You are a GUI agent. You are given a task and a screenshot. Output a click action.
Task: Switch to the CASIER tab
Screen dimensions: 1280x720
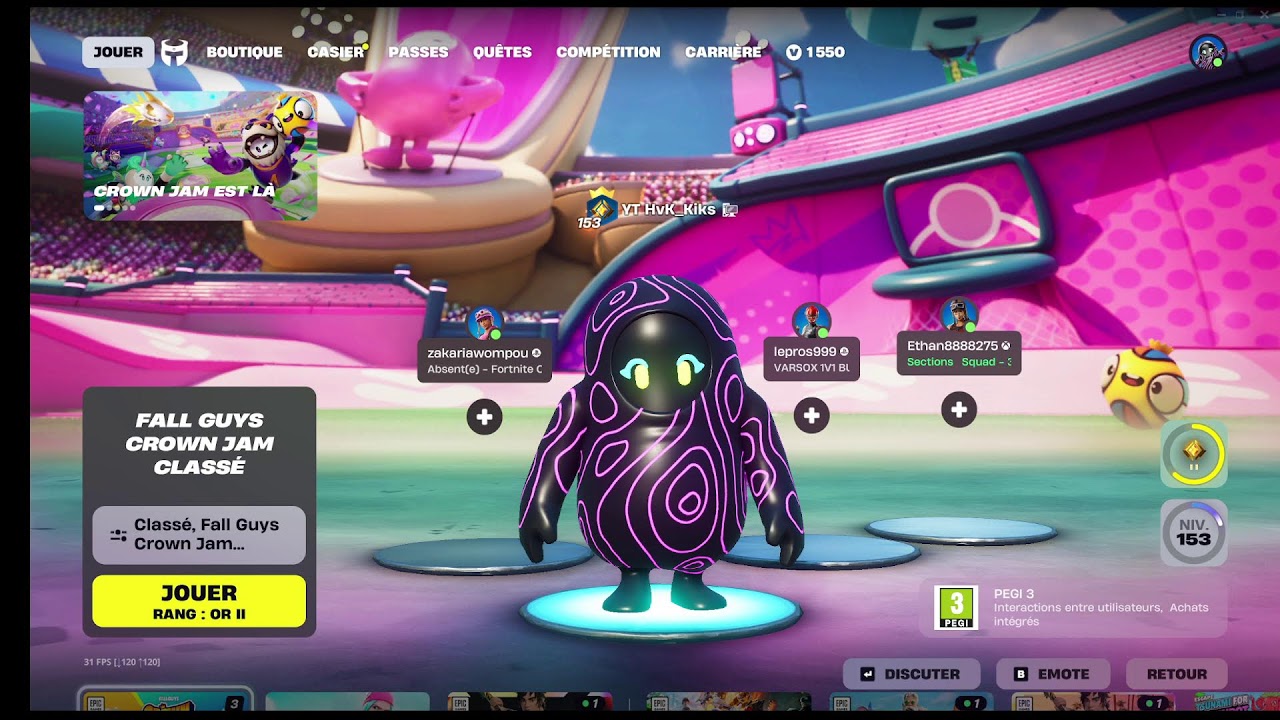335,52
